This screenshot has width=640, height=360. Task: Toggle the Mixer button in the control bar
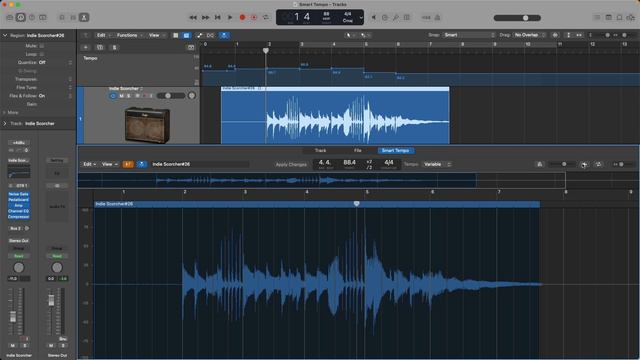[x=73, y=18]
